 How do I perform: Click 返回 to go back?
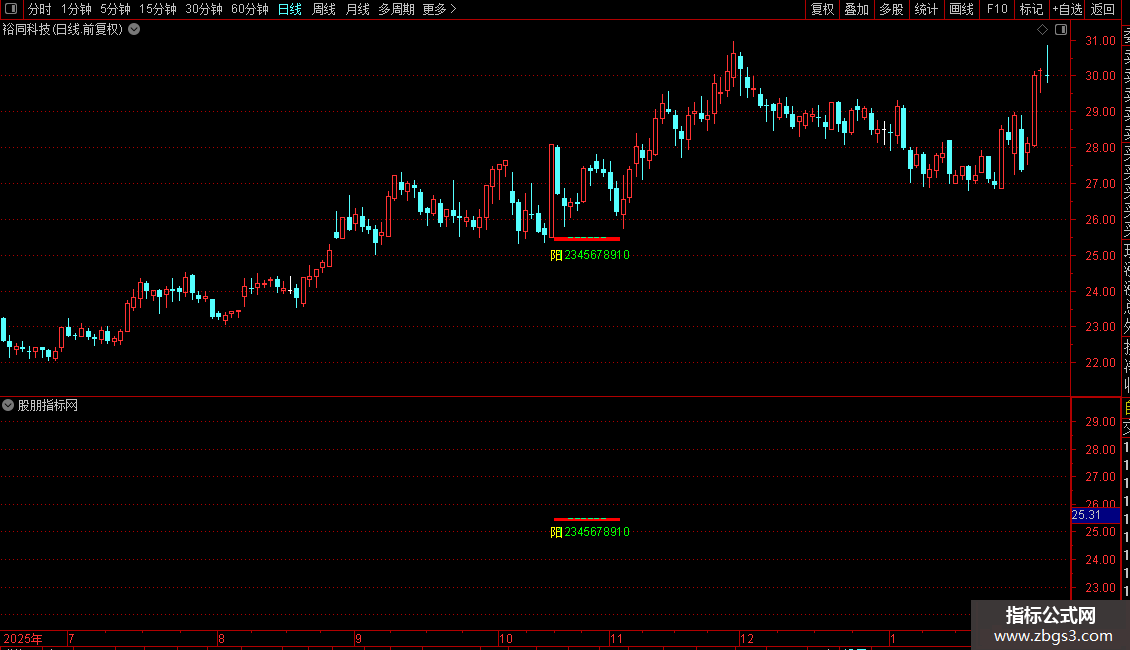(1103, 9)
